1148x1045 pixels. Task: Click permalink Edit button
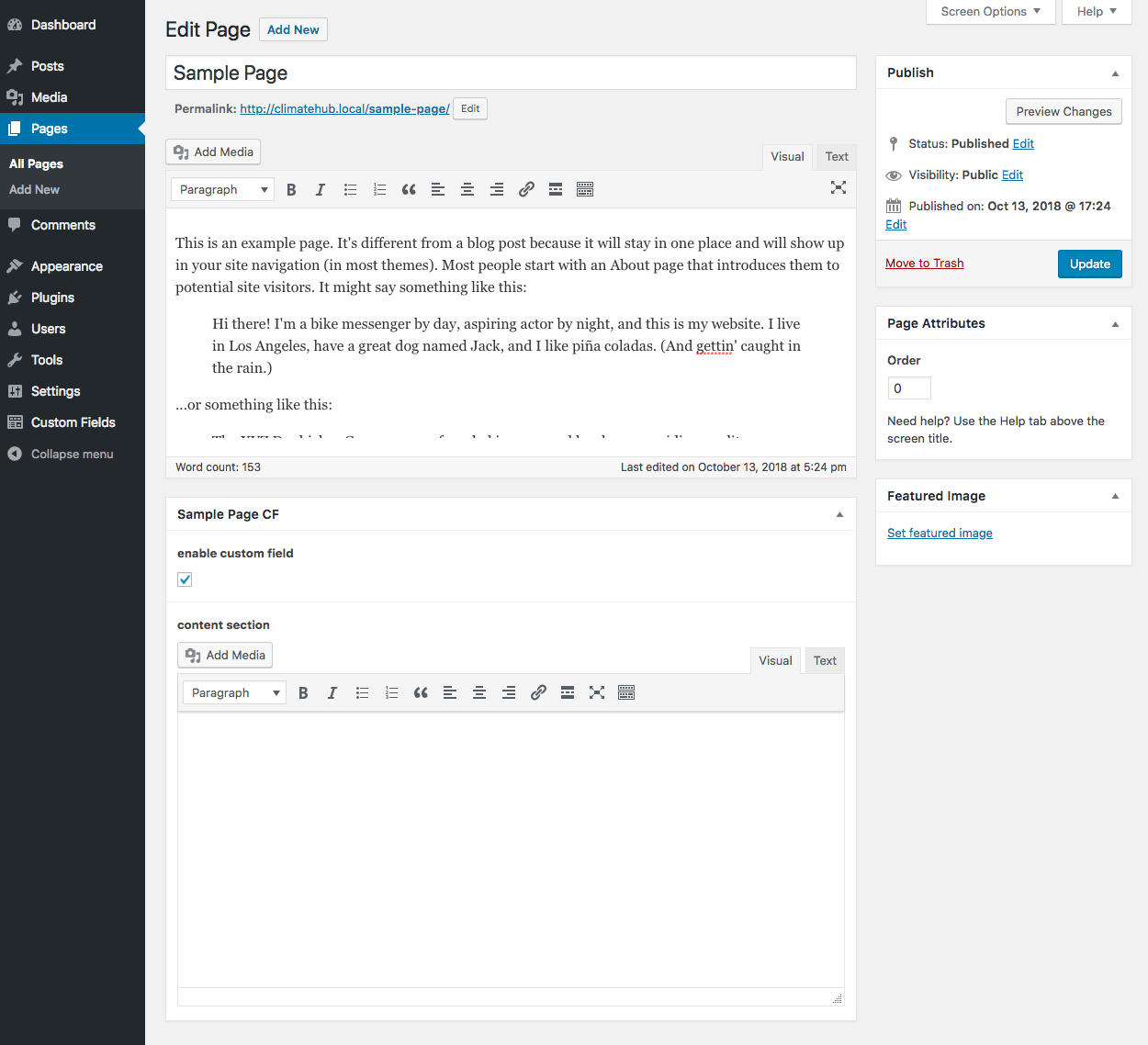click(x=470, y=108)
